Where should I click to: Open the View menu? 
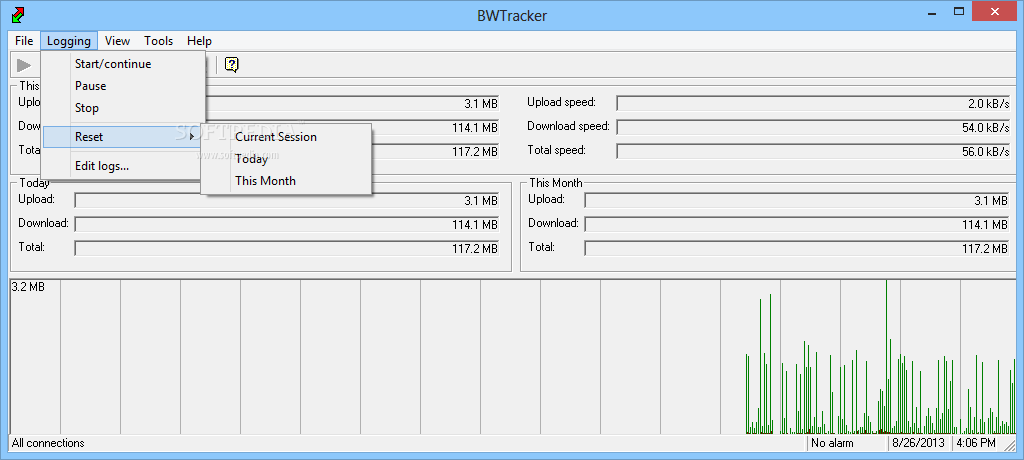coord(118,41)
